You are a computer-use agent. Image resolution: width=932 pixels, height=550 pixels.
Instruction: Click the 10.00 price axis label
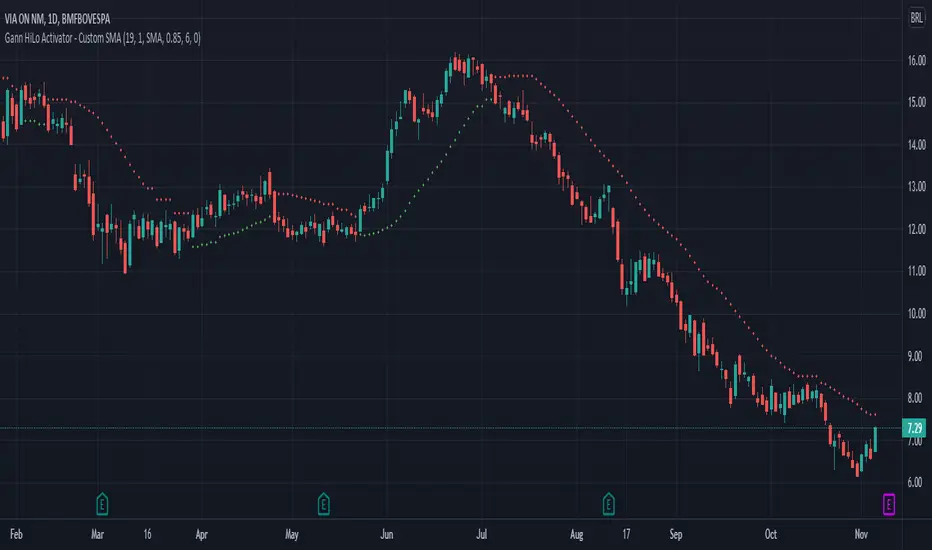[x=917, y=313]
